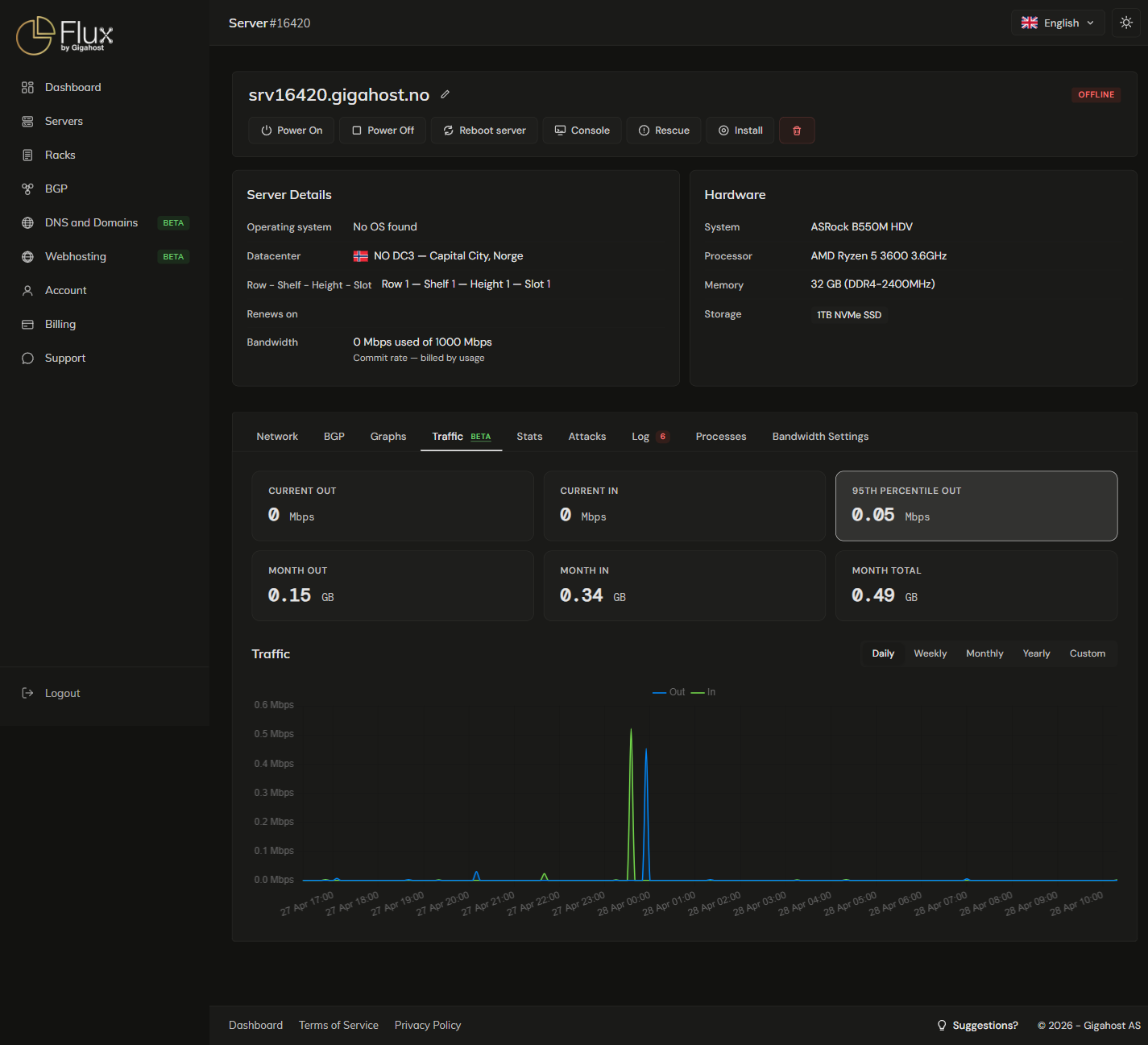This screenshot has height=1045, width=1148.
Task: Click the Current Out stat card
Action: 392,506
